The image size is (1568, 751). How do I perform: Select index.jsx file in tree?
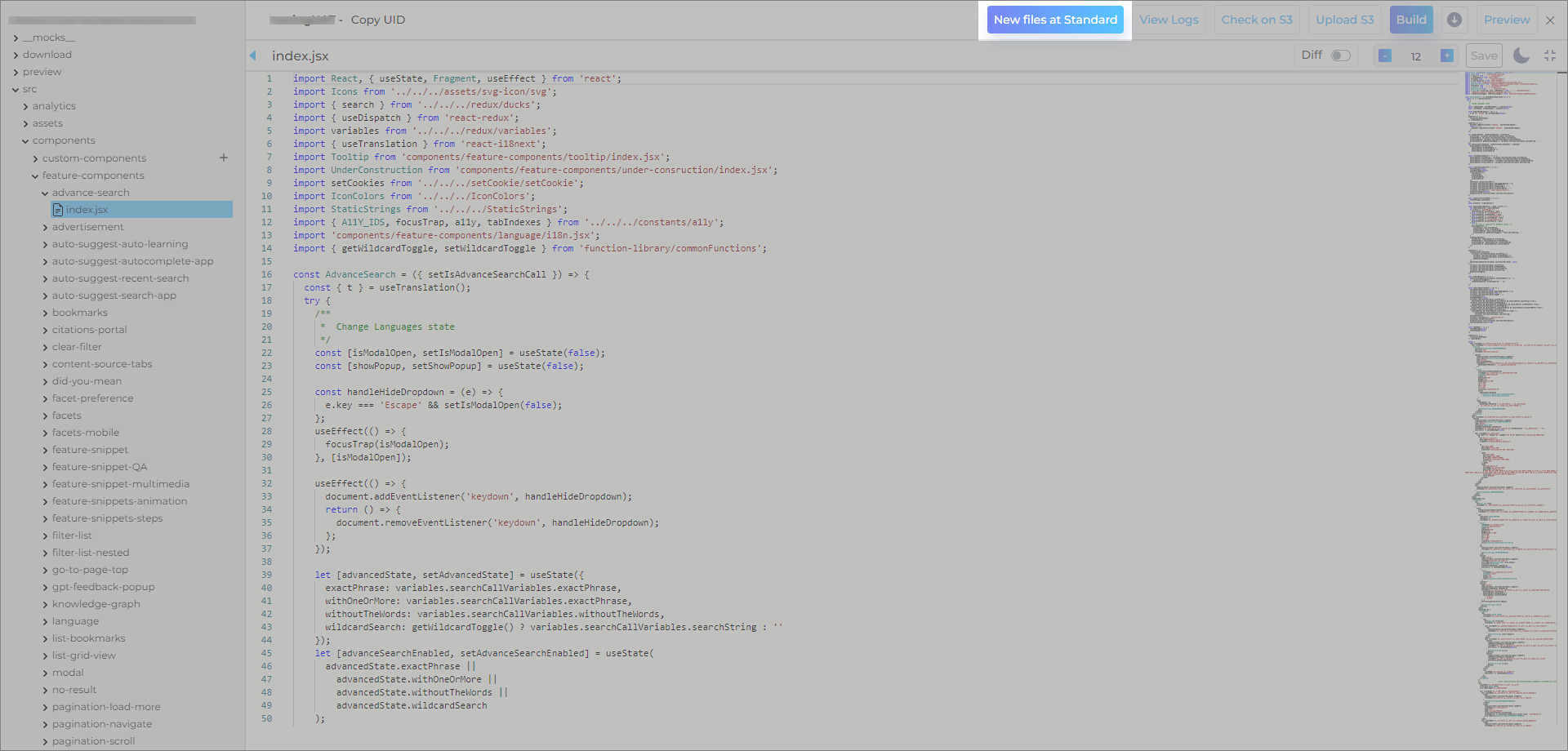[x=87, y=210]
